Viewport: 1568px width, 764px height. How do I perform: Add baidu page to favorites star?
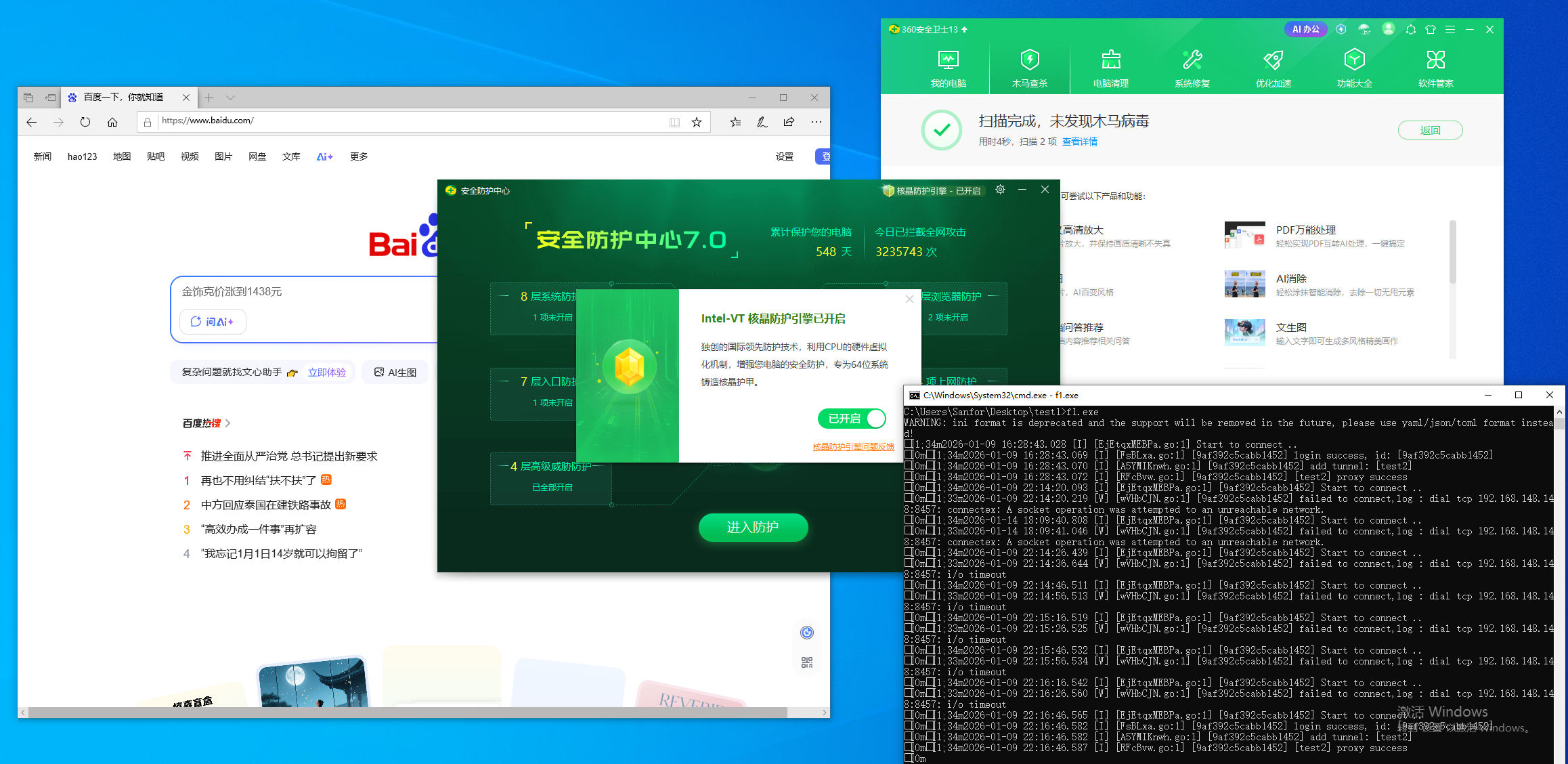tap(696, 122)
